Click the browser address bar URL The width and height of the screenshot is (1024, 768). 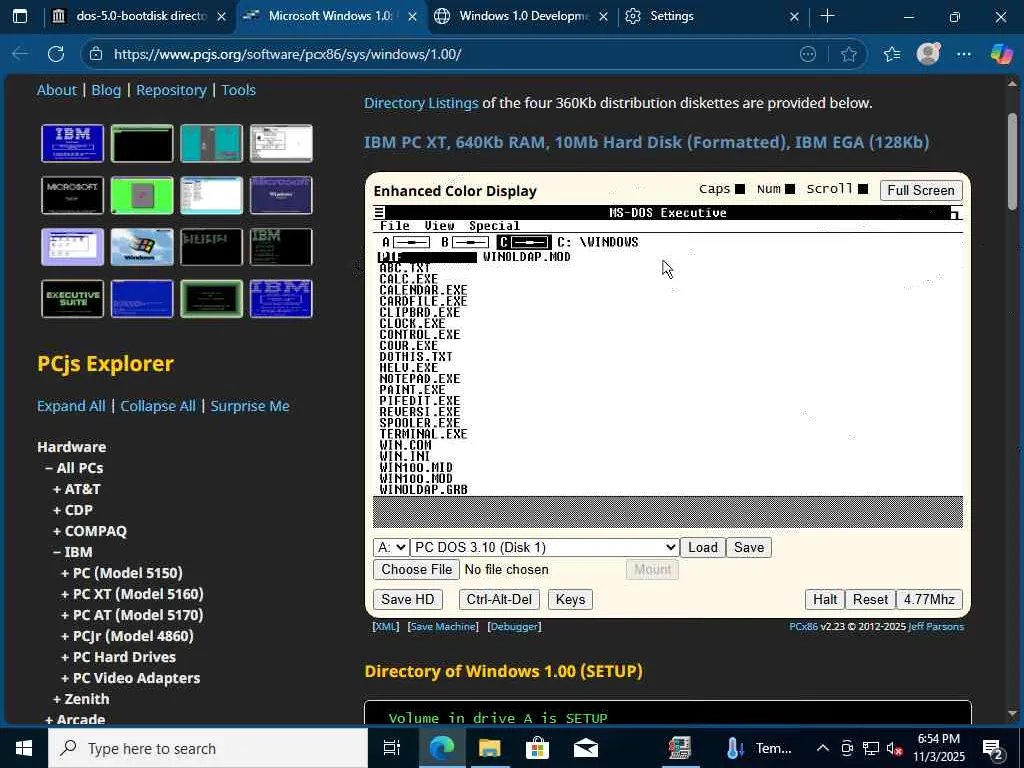point(287,54)
